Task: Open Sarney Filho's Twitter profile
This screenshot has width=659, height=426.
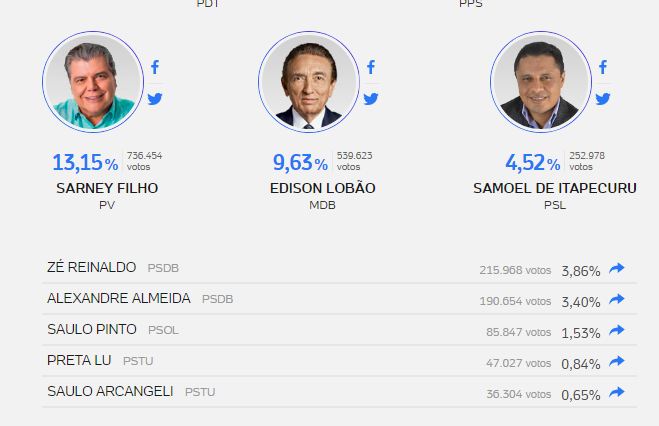Action: point(155,98)
